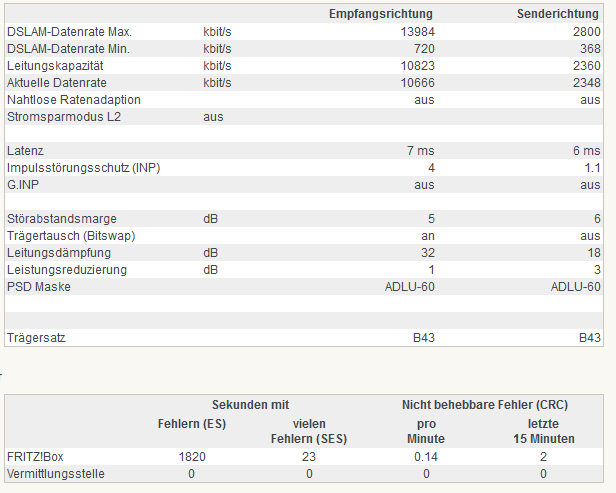
Task: Click the Leistungsreduzierung row label
Action: (x=67, y=270)
